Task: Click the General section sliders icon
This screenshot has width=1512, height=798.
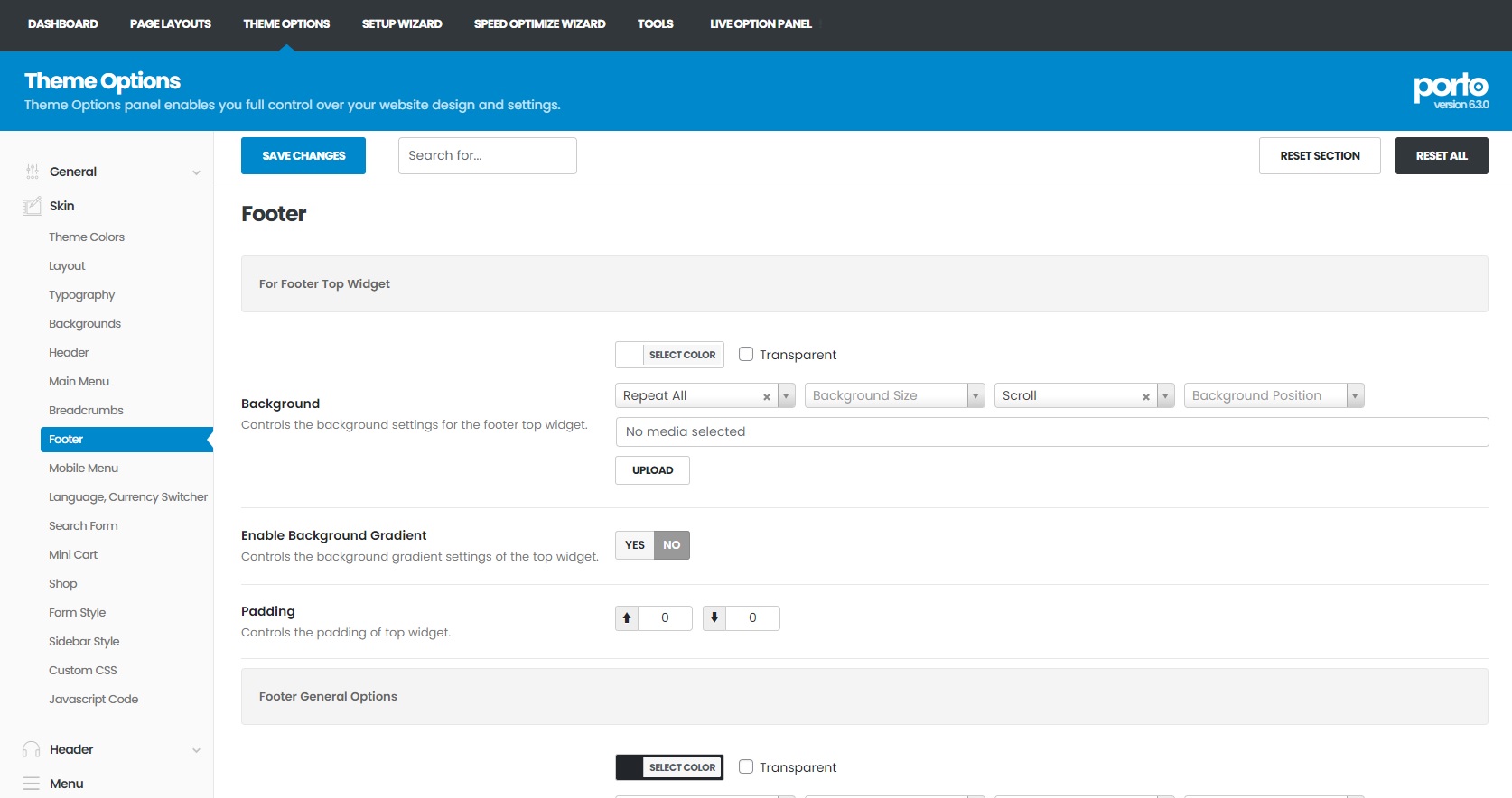Action: coord(33,172)
